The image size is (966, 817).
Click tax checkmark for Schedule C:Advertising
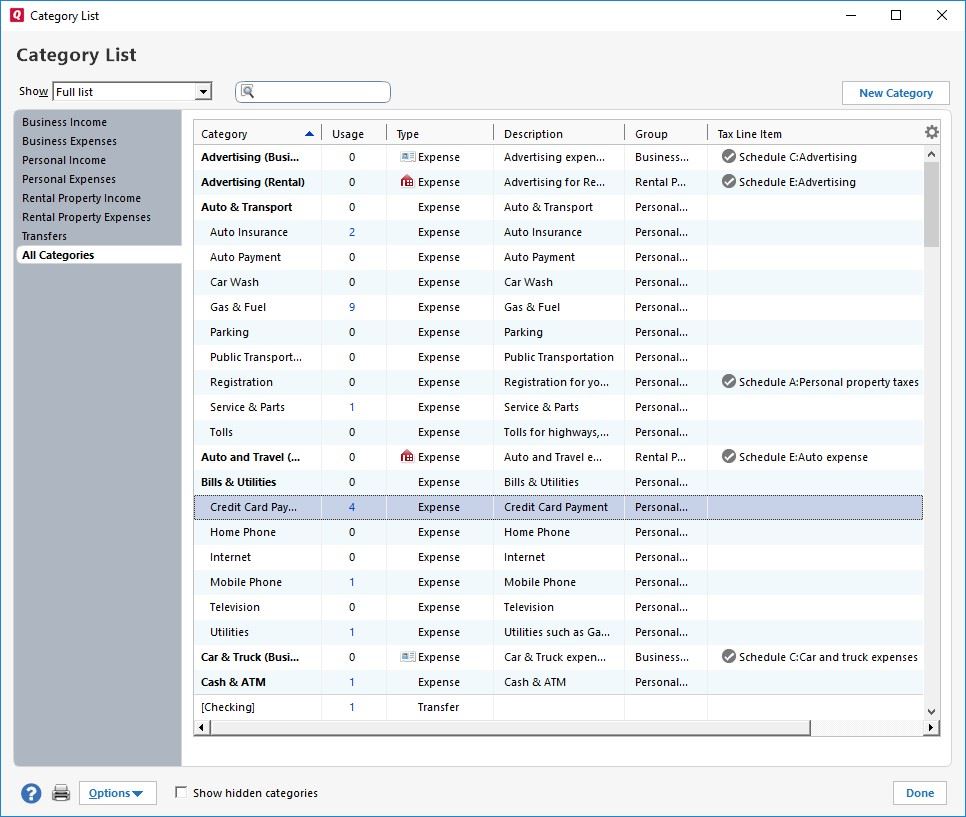pos(728,157)
